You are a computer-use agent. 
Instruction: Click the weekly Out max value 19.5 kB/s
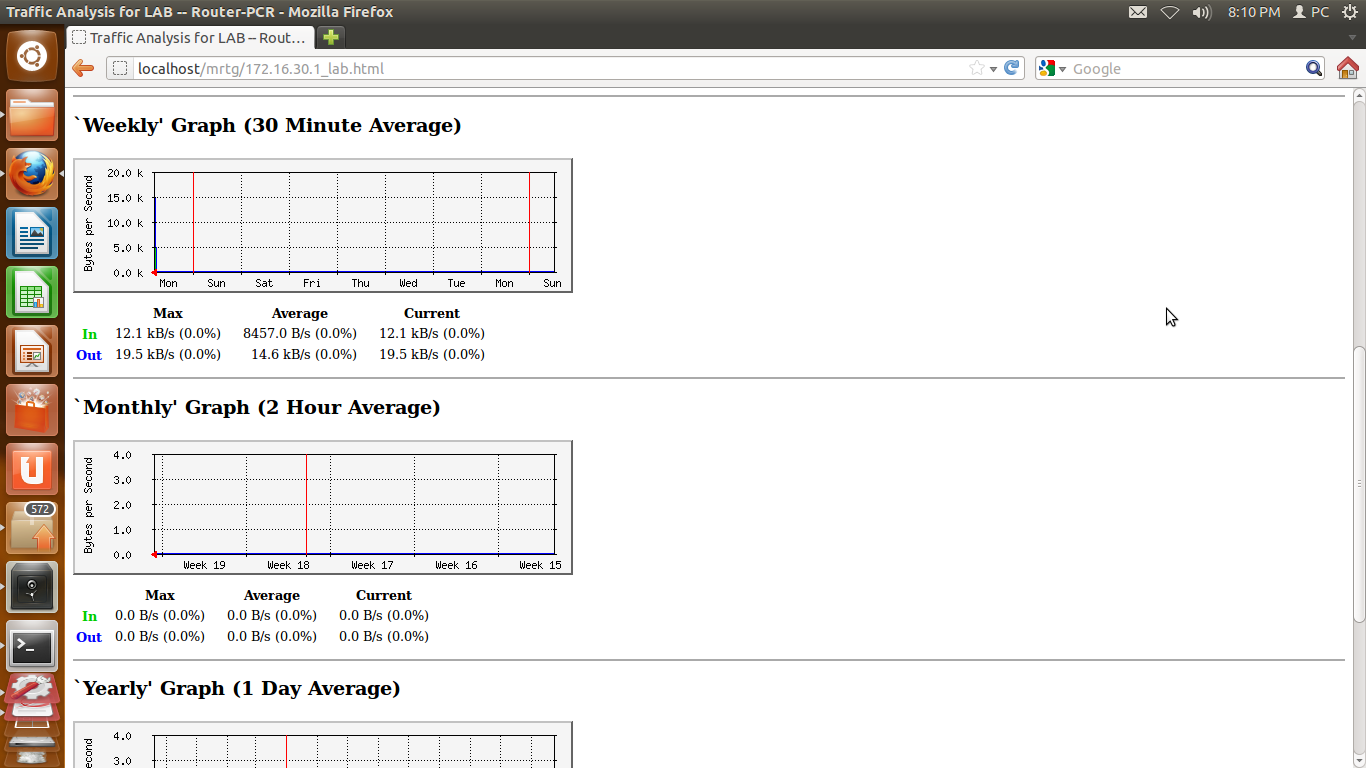(168, 354)
